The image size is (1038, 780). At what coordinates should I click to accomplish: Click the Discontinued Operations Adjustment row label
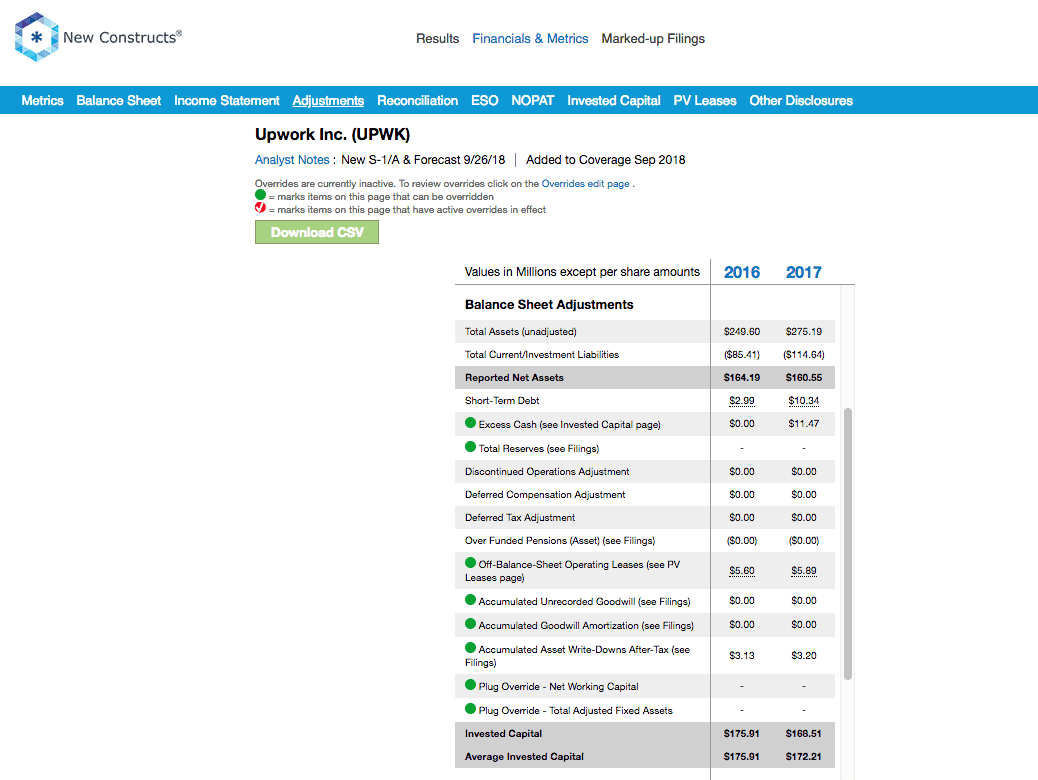click(547, 471)
